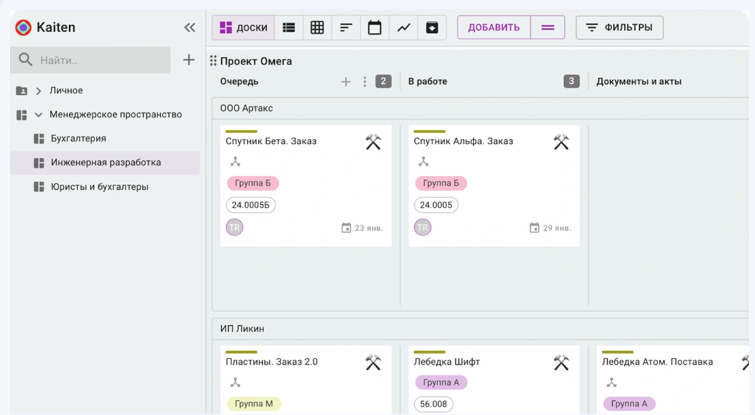Click the ИП Ликин lane header
This screenshot has width=755, height=415.
pyautogui.click(x=242, y=329)
